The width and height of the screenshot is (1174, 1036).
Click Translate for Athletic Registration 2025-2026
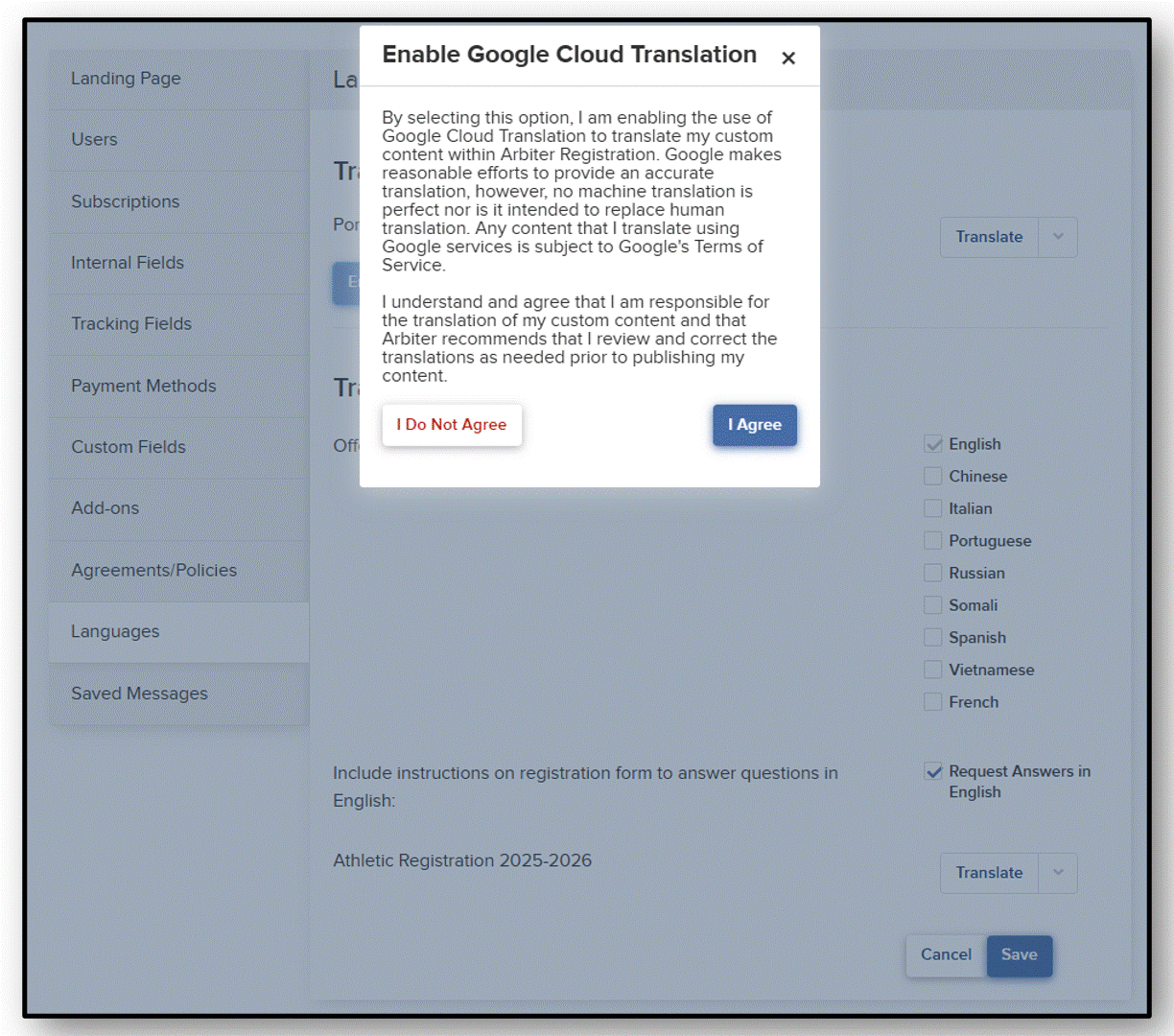pyautogui.click(x=989, y=873)
